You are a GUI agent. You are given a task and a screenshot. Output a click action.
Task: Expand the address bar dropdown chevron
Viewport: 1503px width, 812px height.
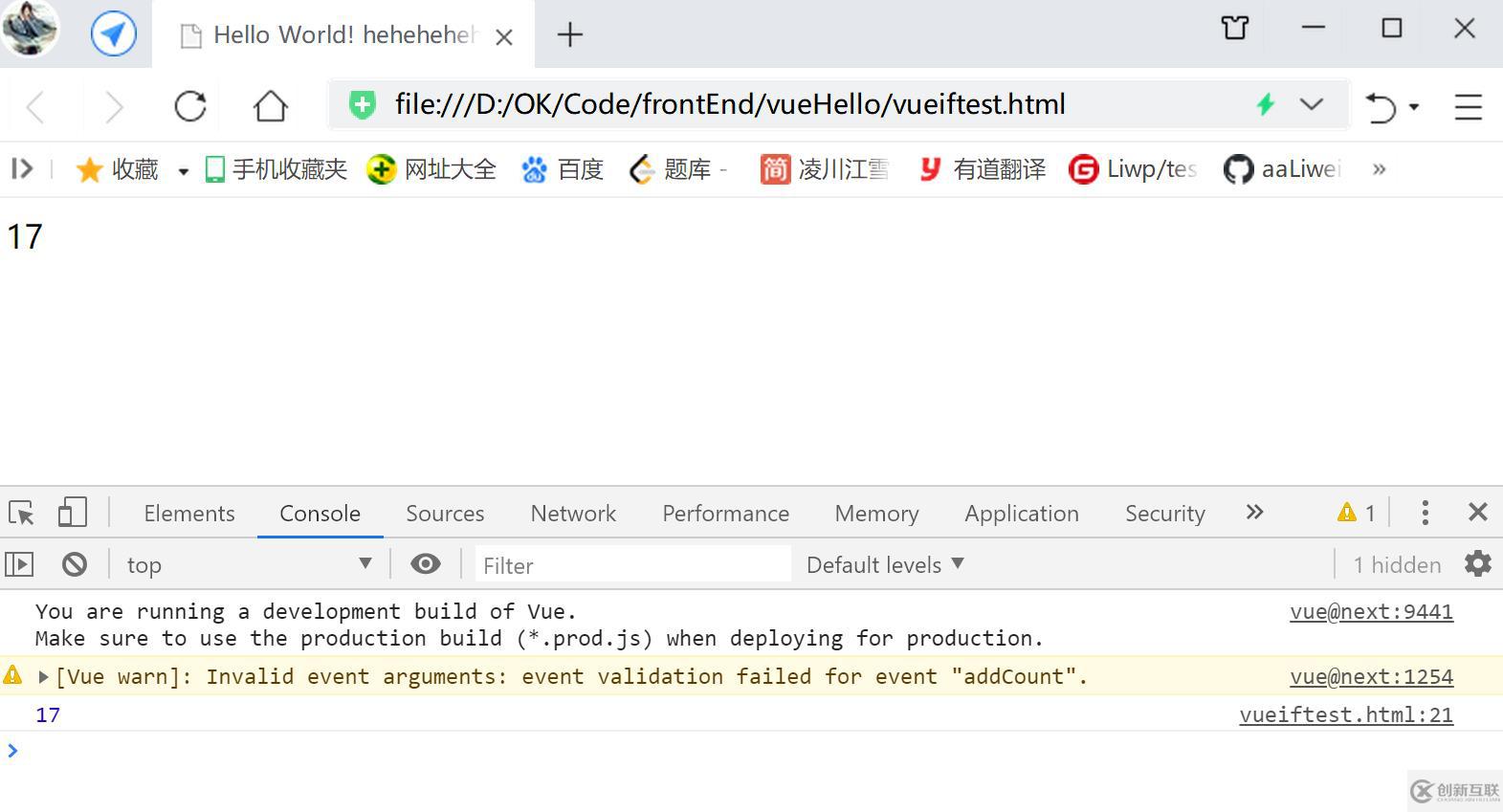[x=1312, y=104]
